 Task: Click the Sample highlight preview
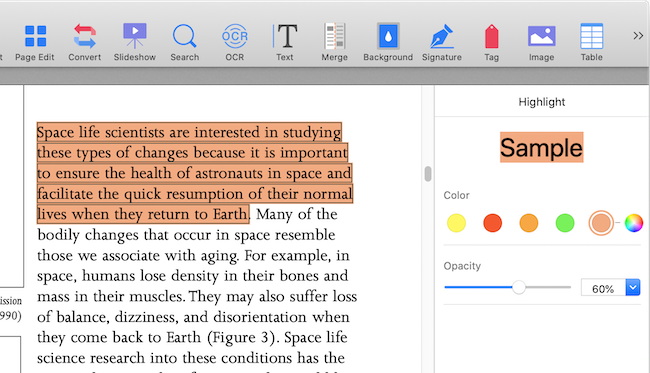541,147
